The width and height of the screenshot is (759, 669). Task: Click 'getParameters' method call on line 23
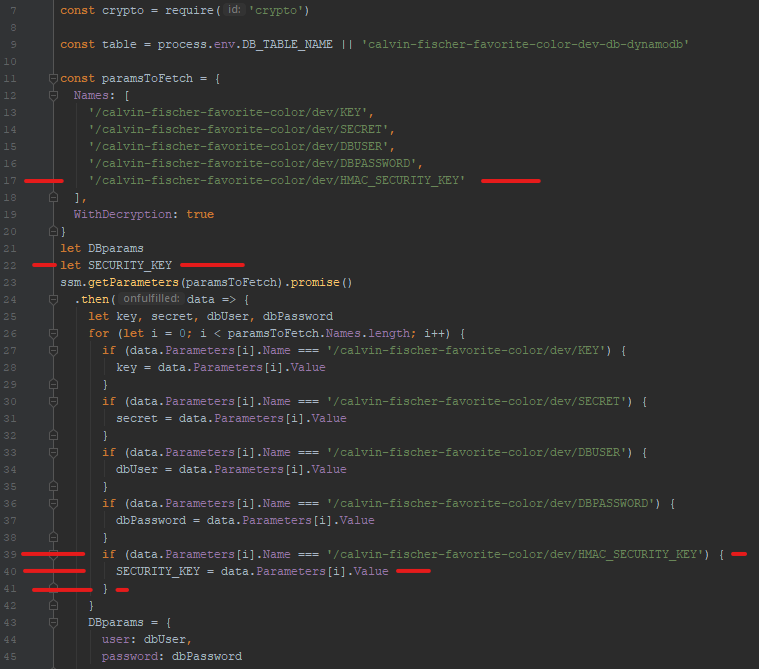click(133, 282)
